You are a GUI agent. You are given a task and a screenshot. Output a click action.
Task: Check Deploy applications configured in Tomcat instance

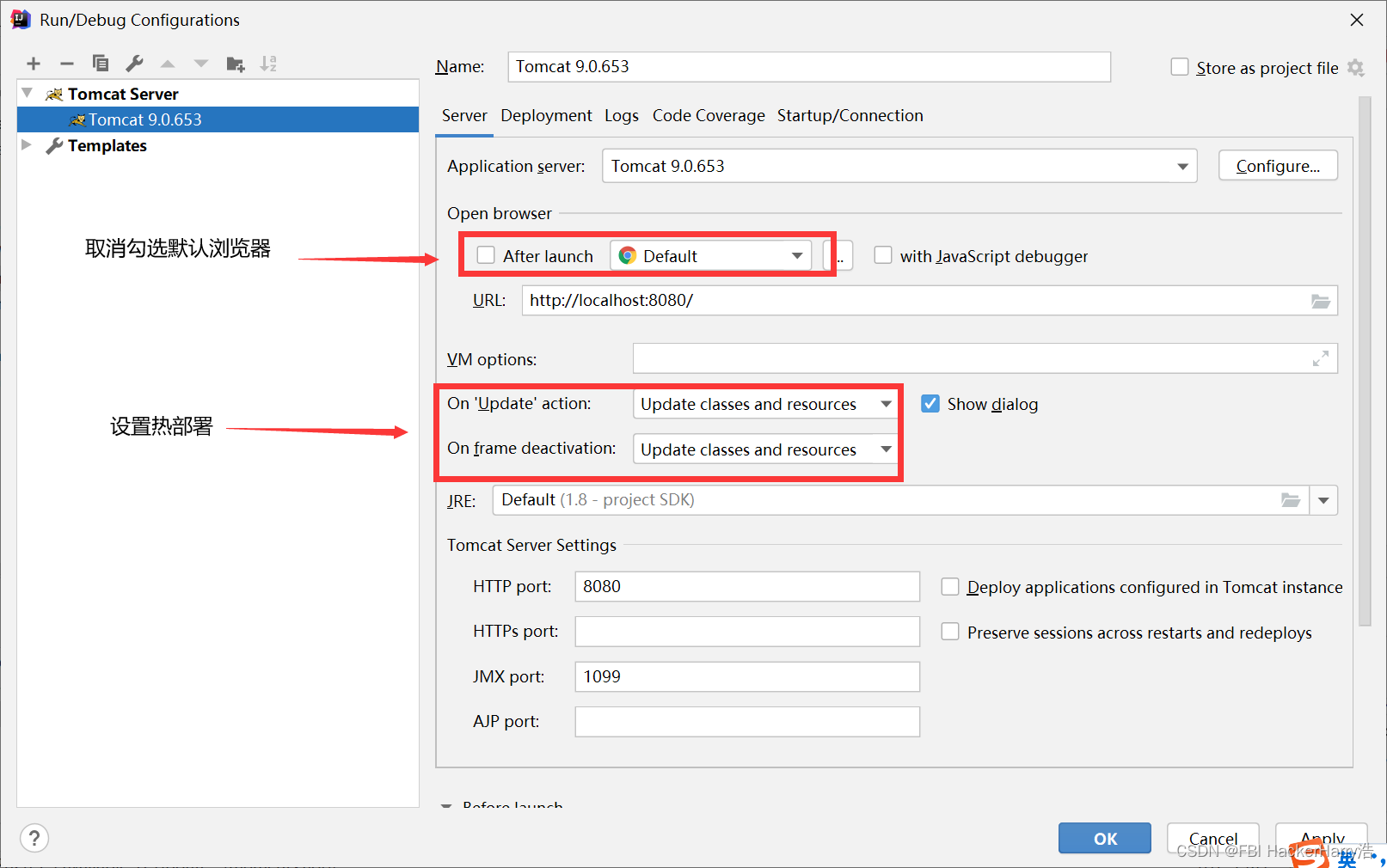(950, 587)
